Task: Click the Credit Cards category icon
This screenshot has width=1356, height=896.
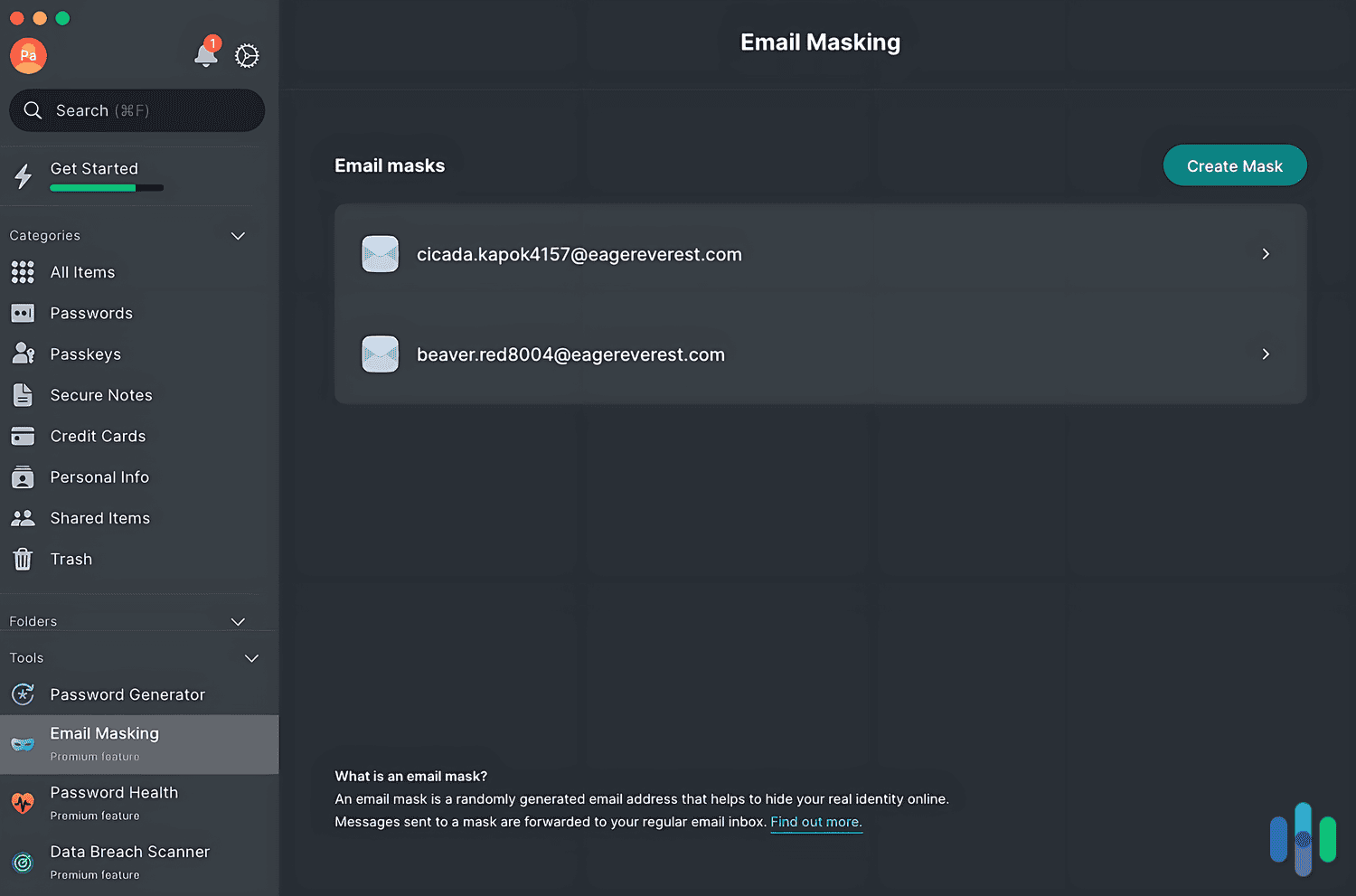Action: tap(23, 436)
